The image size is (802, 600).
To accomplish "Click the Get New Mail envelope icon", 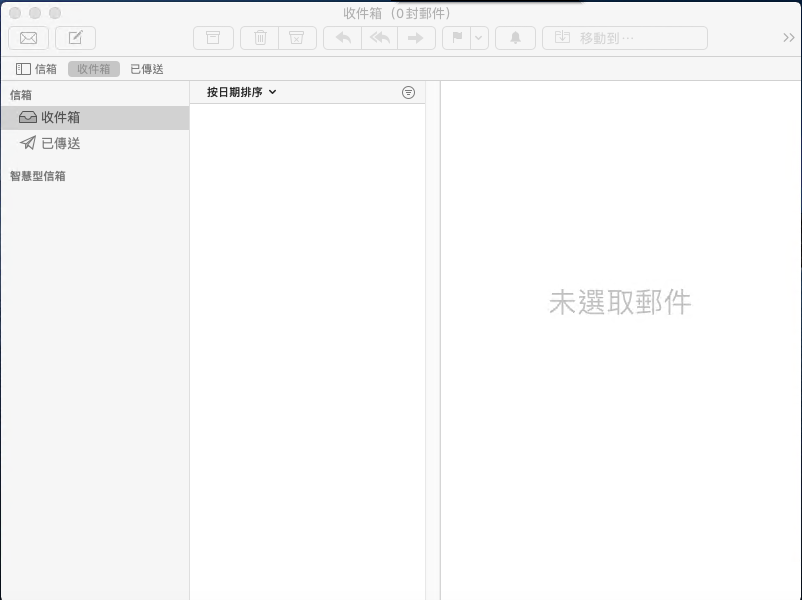I will [x=29, y=38].
